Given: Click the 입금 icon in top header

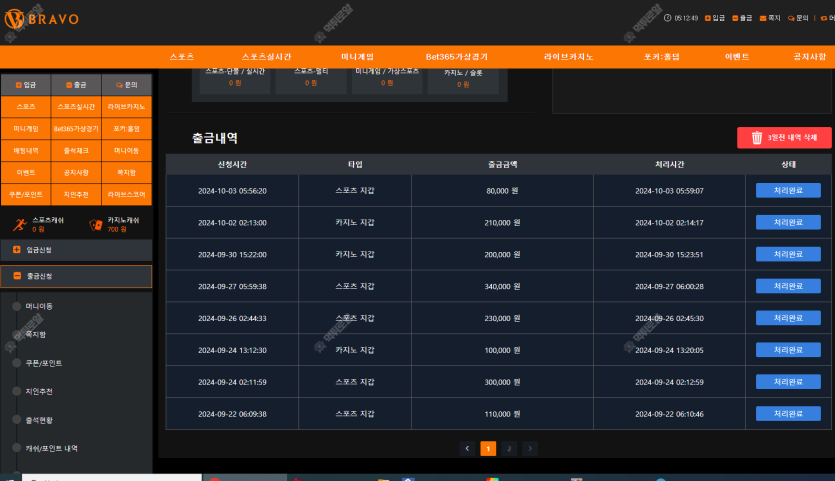Looking at the screenshot, I should point(708,18).
